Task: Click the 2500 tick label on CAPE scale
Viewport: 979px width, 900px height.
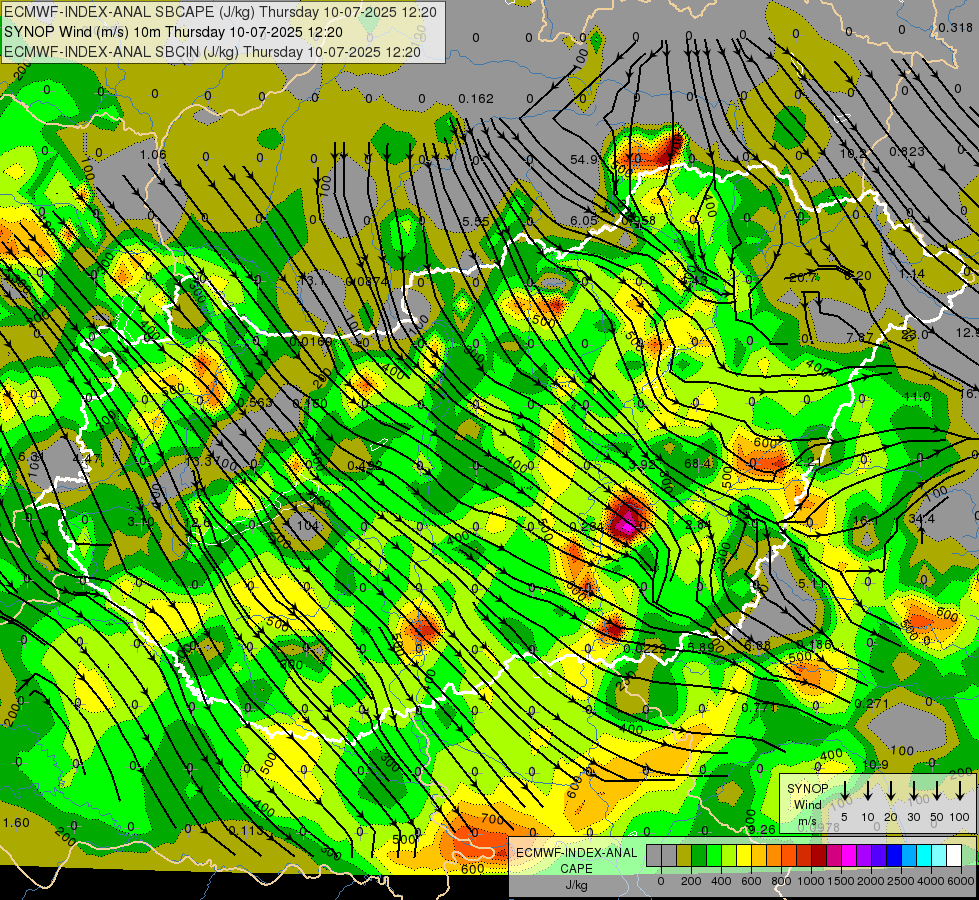Action: click(902, 881)
